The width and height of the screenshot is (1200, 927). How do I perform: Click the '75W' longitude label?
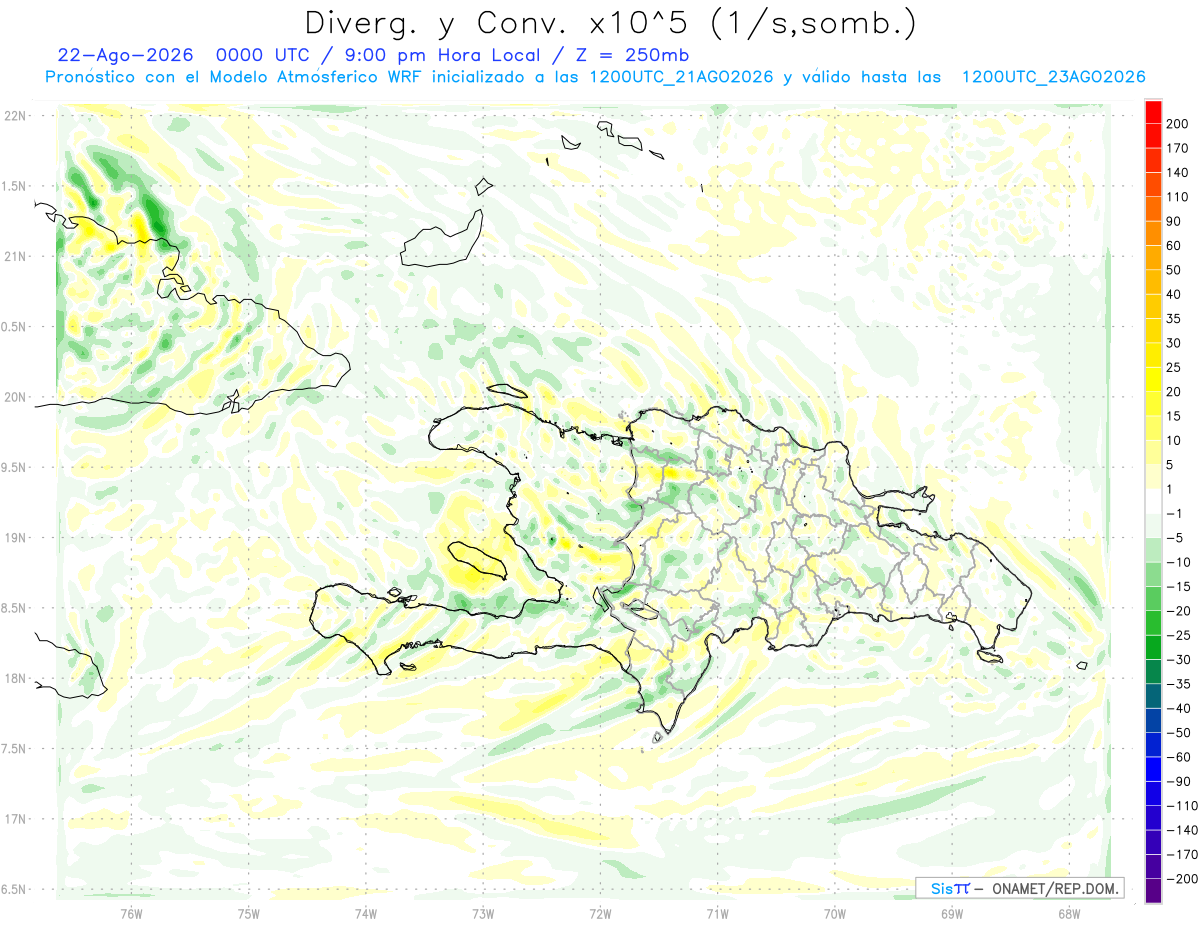point(248,913)
